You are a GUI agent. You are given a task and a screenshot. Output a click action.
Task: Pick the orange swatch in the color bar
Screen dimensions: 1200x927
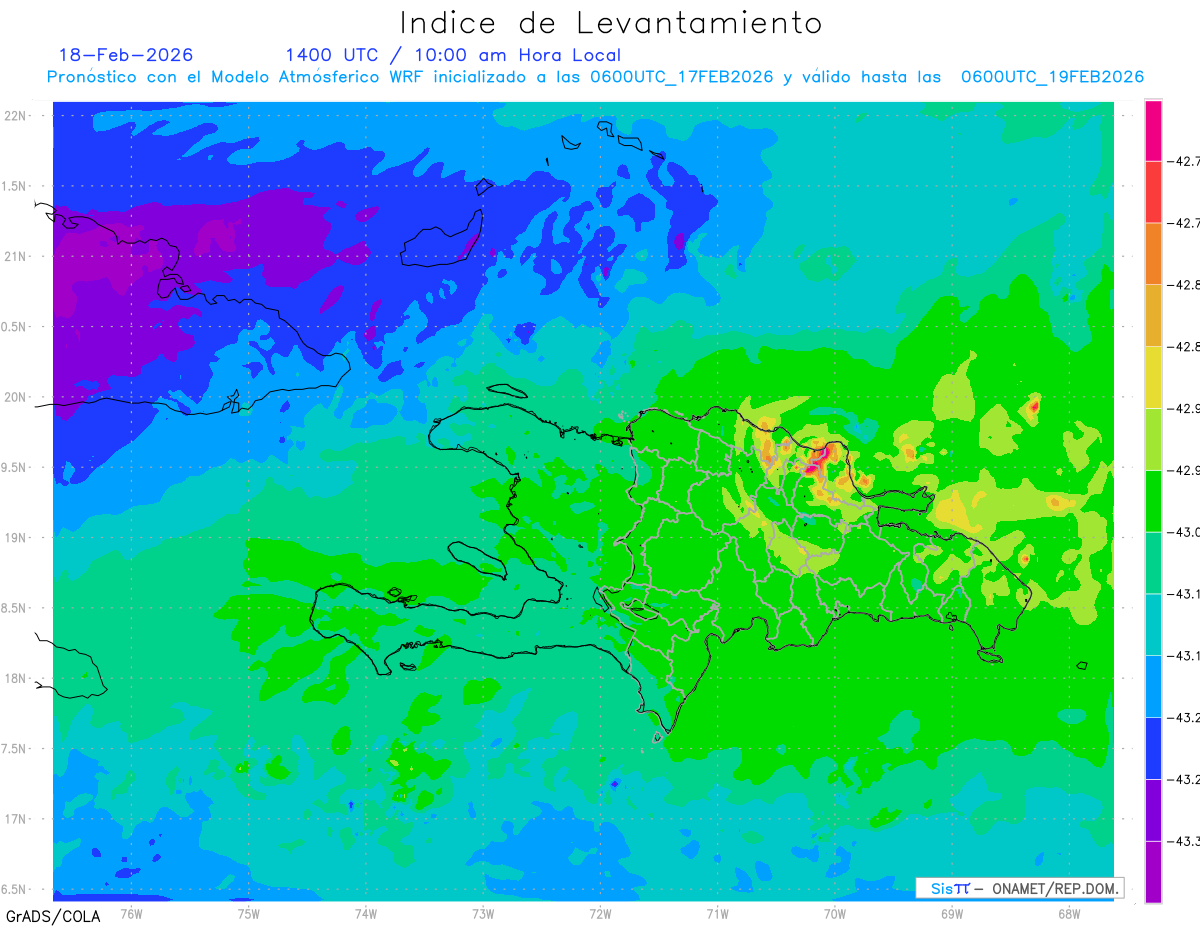point(1153,253)
